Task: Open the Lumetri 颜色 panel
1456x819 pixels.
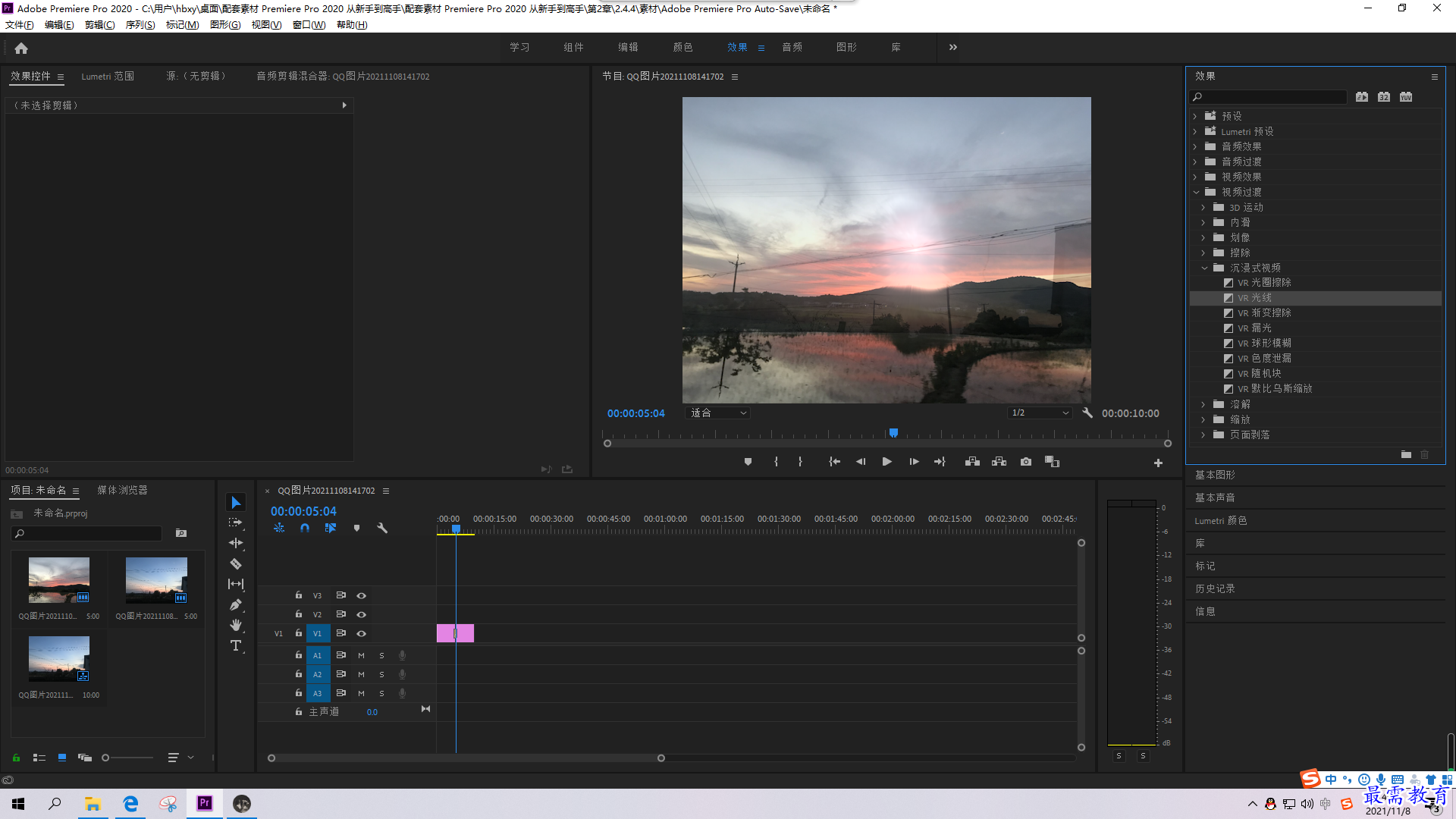Action: point(1221,520)
